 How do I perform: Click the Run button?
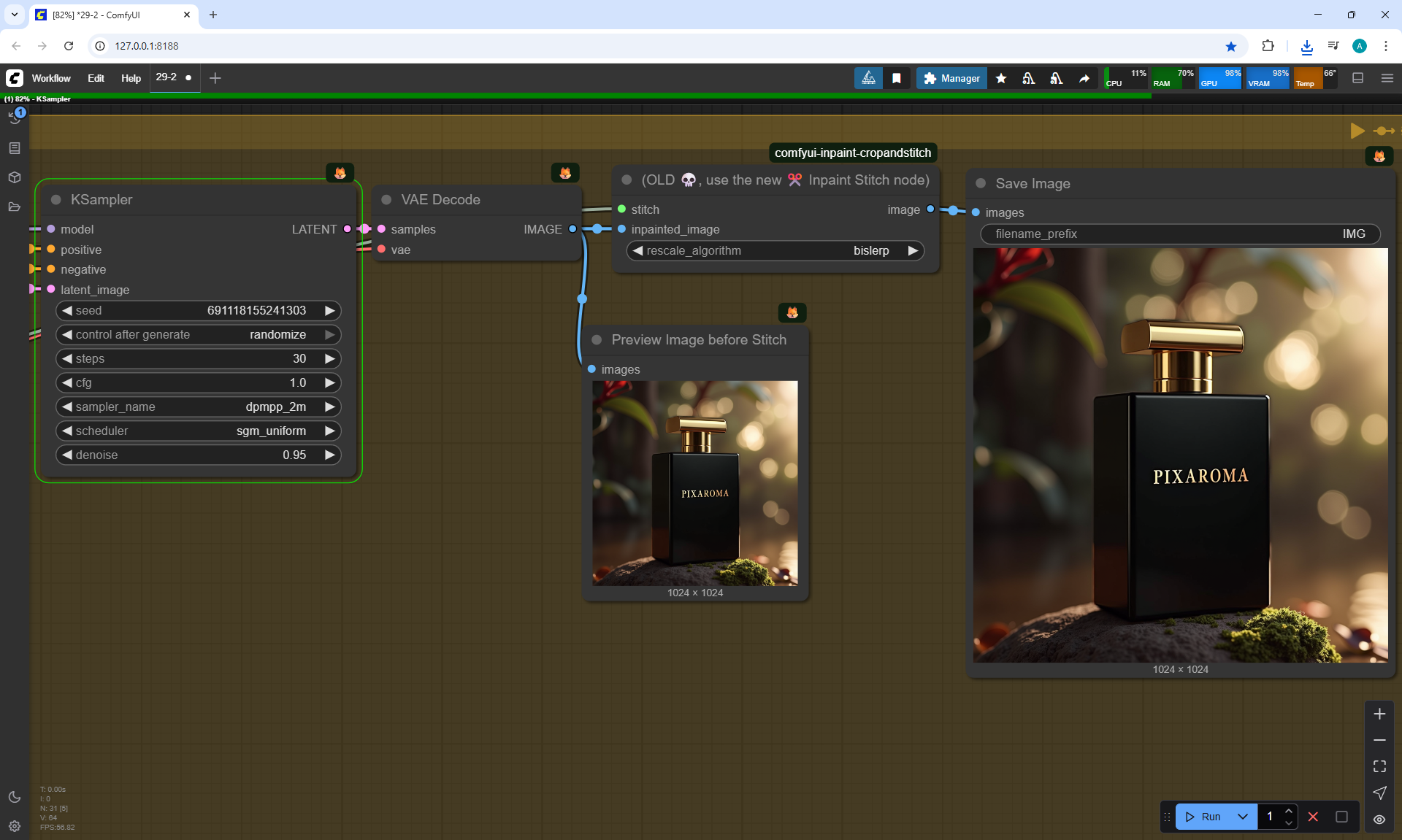pyautogui.click(x=1205, y=817)
